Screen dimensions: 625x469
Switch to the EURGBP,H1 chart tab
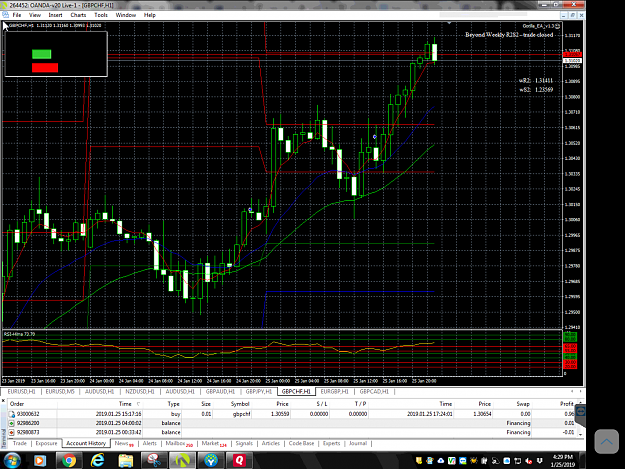click(x=334, y=392)
